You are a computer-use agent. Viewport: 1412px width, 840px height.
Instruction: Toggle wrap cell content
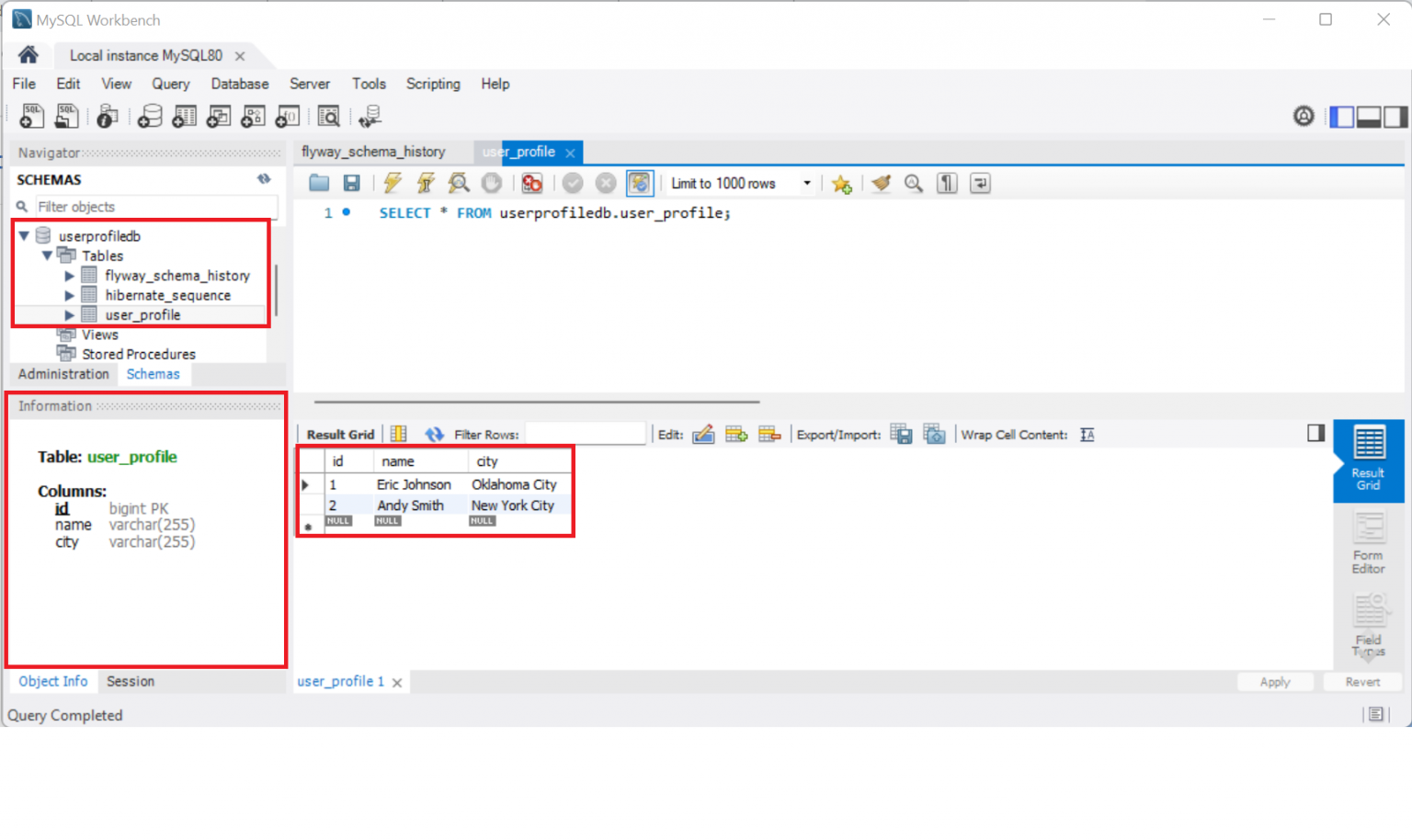tap(1087, 435)
